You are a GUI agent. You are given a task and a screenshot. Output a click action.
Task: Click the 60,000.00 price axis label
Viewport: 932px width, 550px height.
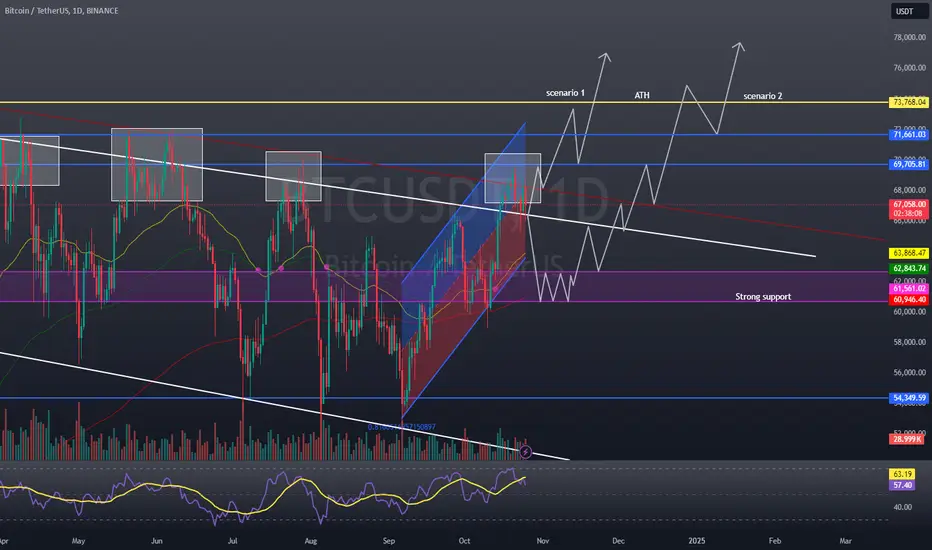click(x=909, y=312)
